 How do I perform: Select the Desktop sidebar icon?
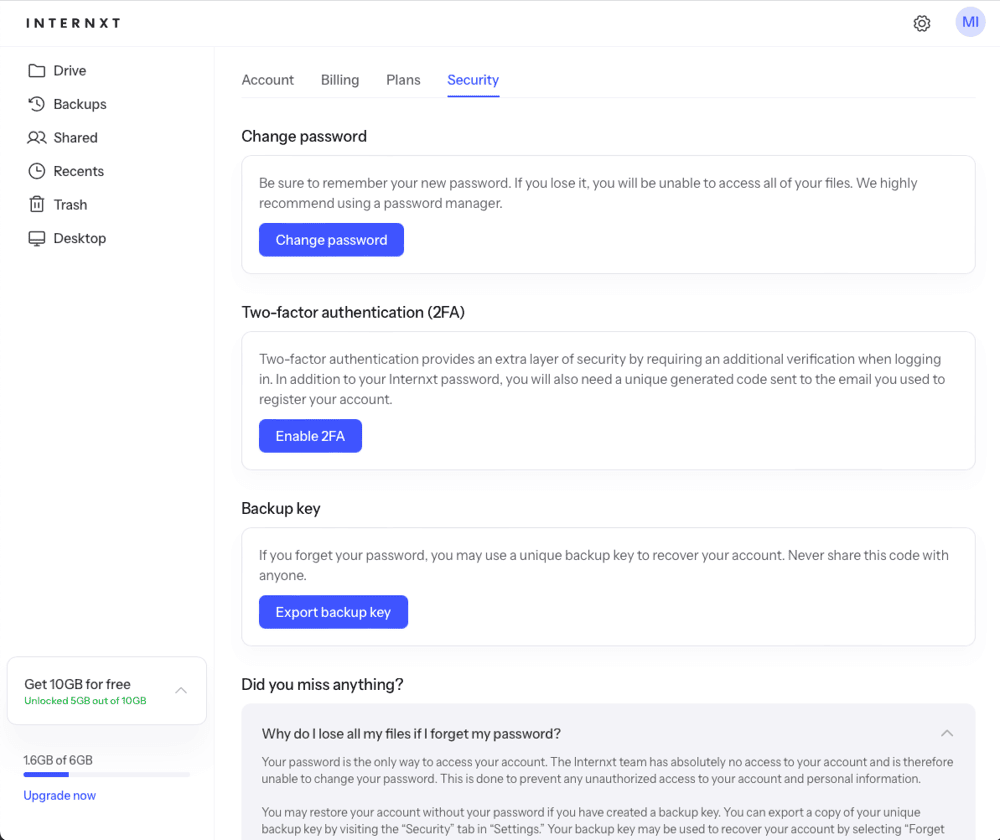click(35, 238)
